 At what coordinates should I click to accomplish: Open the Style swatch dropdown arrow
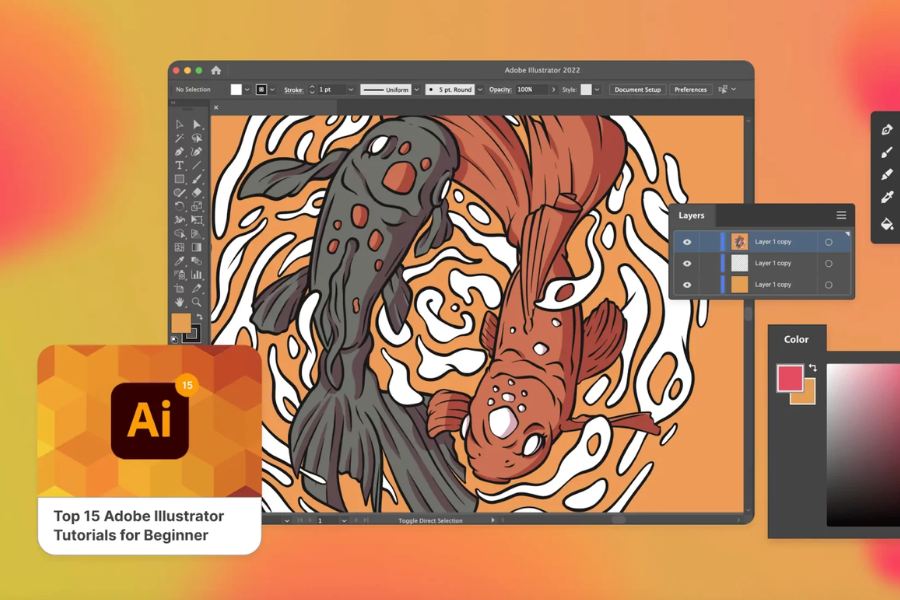[598, 90]
